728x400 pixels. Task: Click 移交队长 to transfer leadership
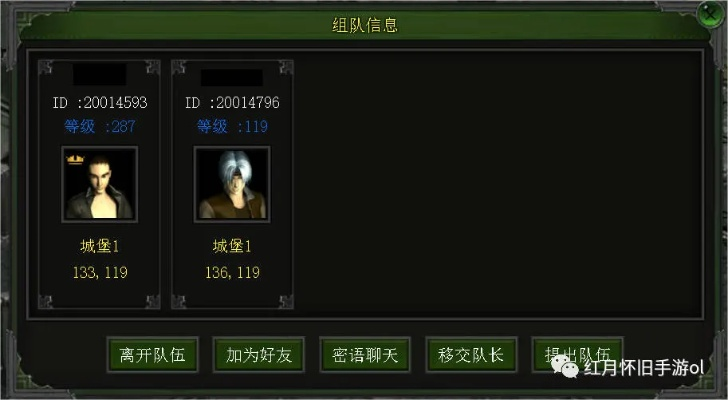click(471, 355)
